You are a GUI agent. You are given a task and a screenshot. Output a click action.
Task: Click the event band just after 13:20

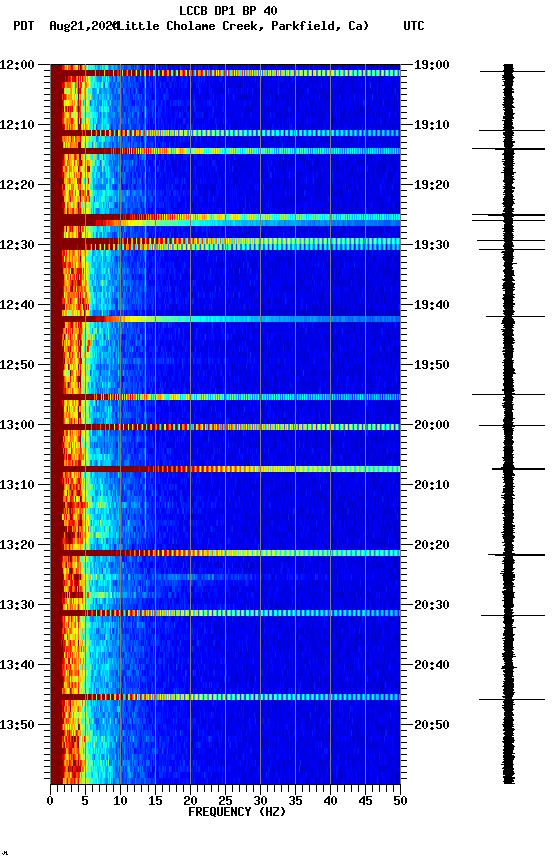click(225, 553)
